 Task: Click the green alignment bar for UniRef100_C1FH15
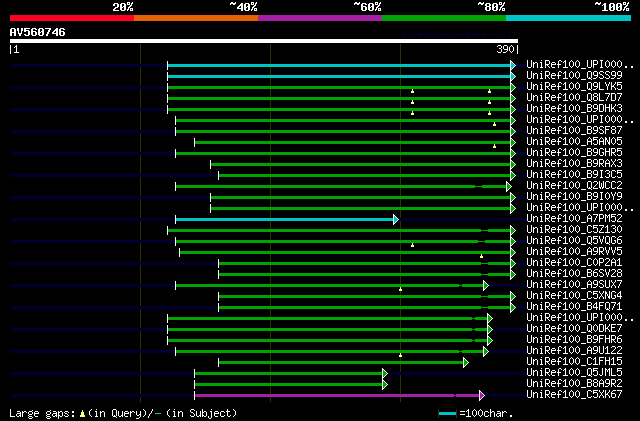pyautogui.click(x=340, y=363)
